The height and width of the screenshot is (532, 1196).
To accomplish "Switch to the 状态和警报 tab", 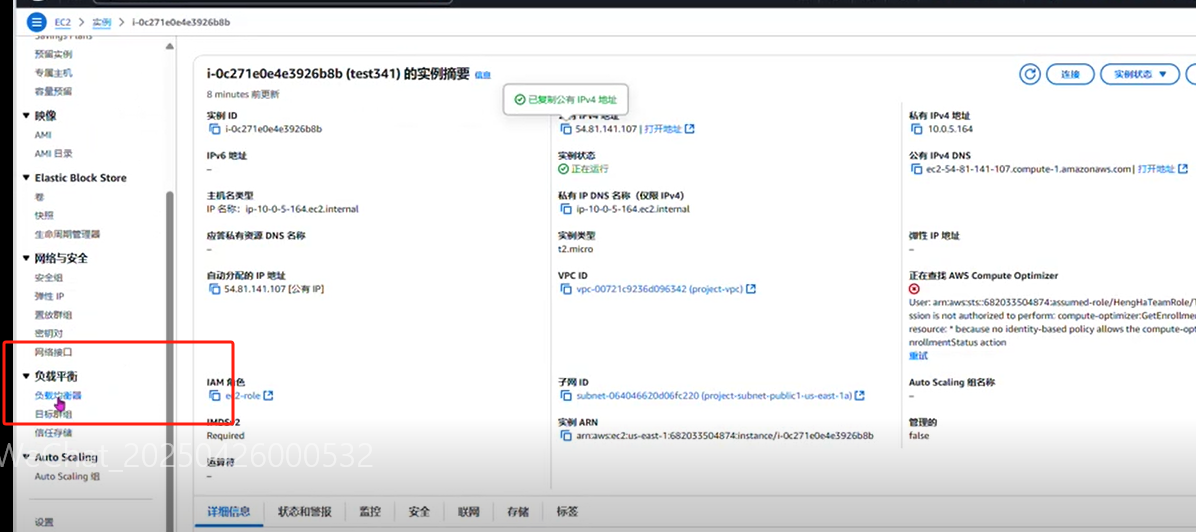I will point(304,511).
